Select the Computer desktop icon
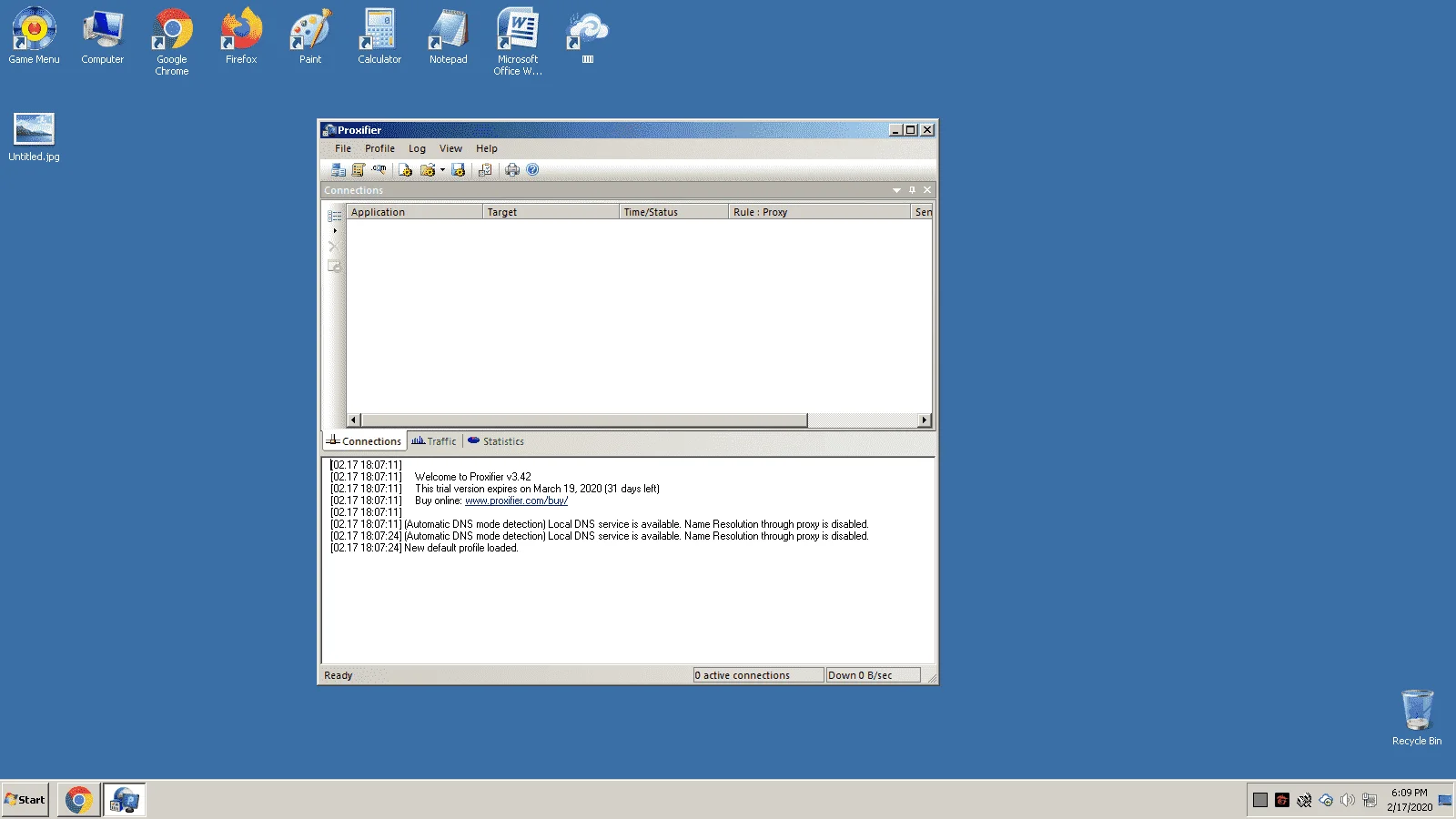Viewport: 1456px width, 819px height. (x=103, y=36)
